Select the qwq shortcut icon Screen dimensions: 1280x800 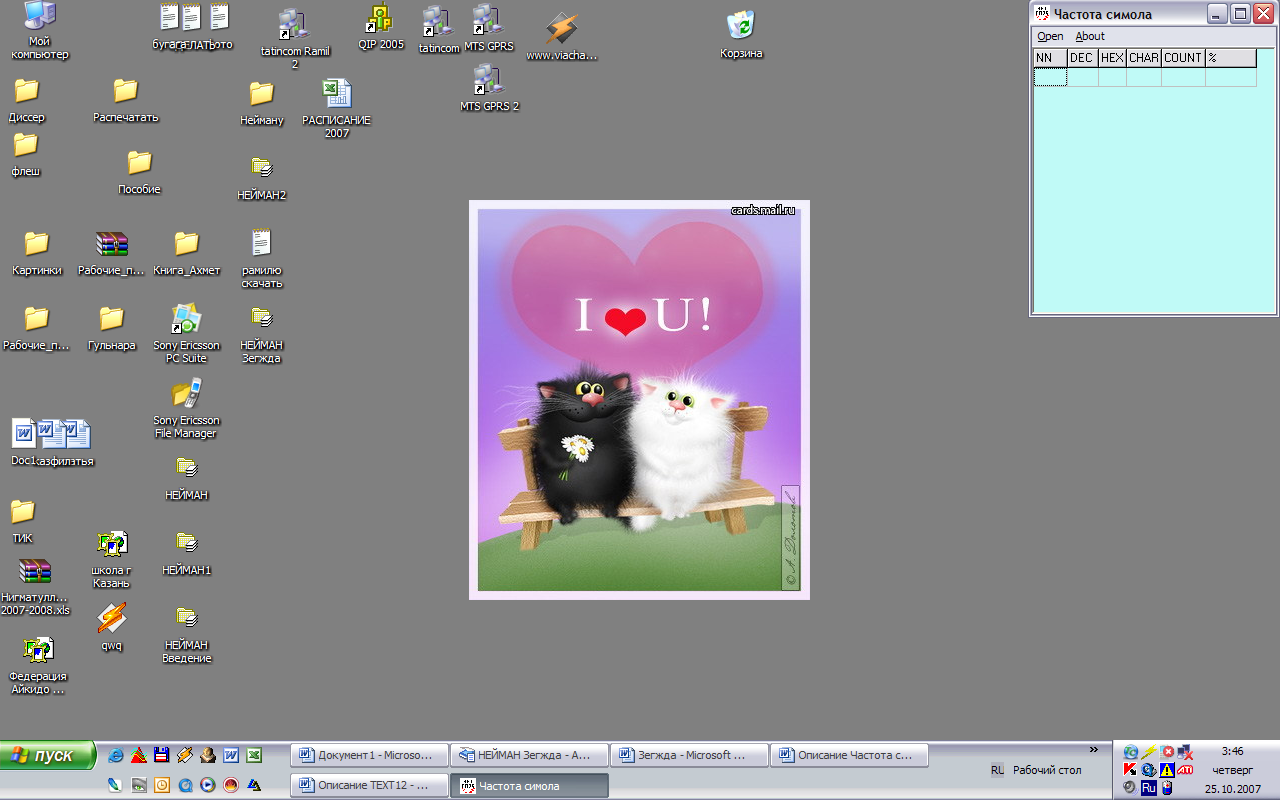tap(112, 626)
